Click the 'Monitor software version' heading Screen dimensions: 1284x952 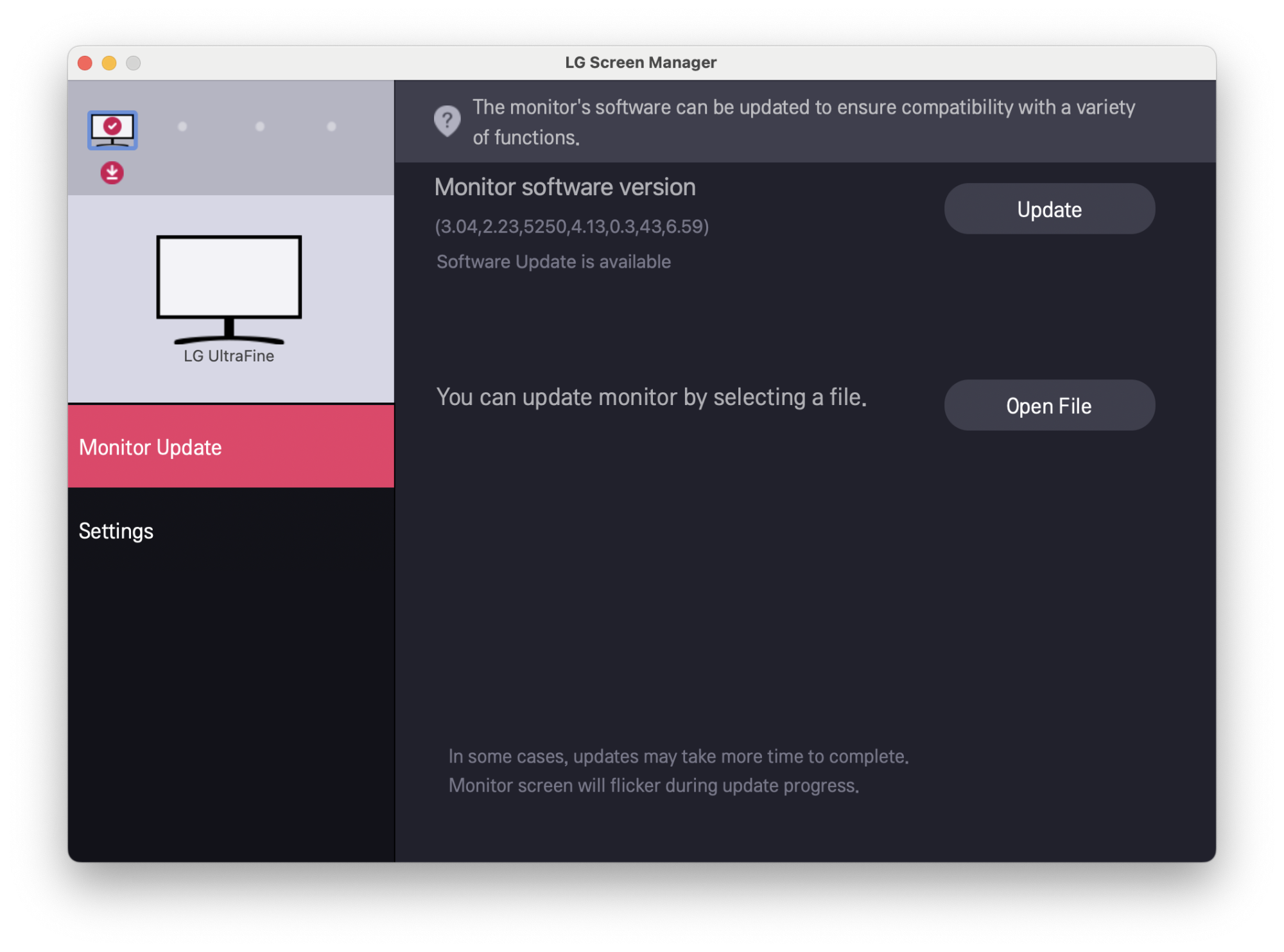pos(565,187)
